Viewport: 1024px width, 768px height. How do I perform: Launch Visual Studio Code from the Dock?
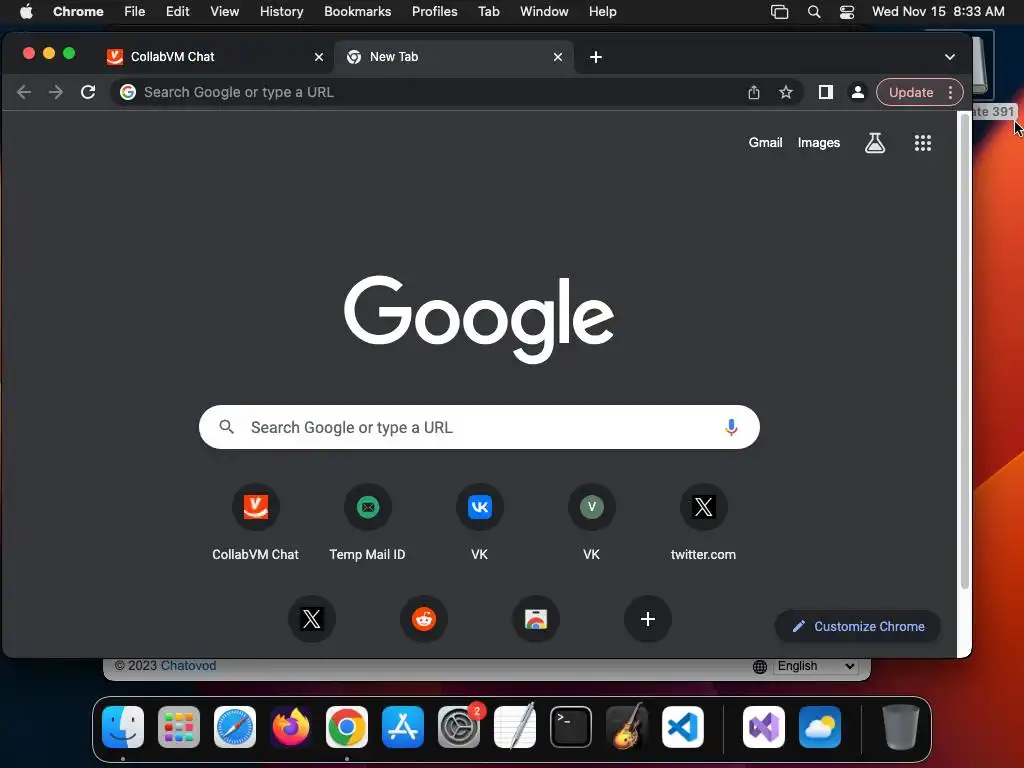tap(682, 727)
